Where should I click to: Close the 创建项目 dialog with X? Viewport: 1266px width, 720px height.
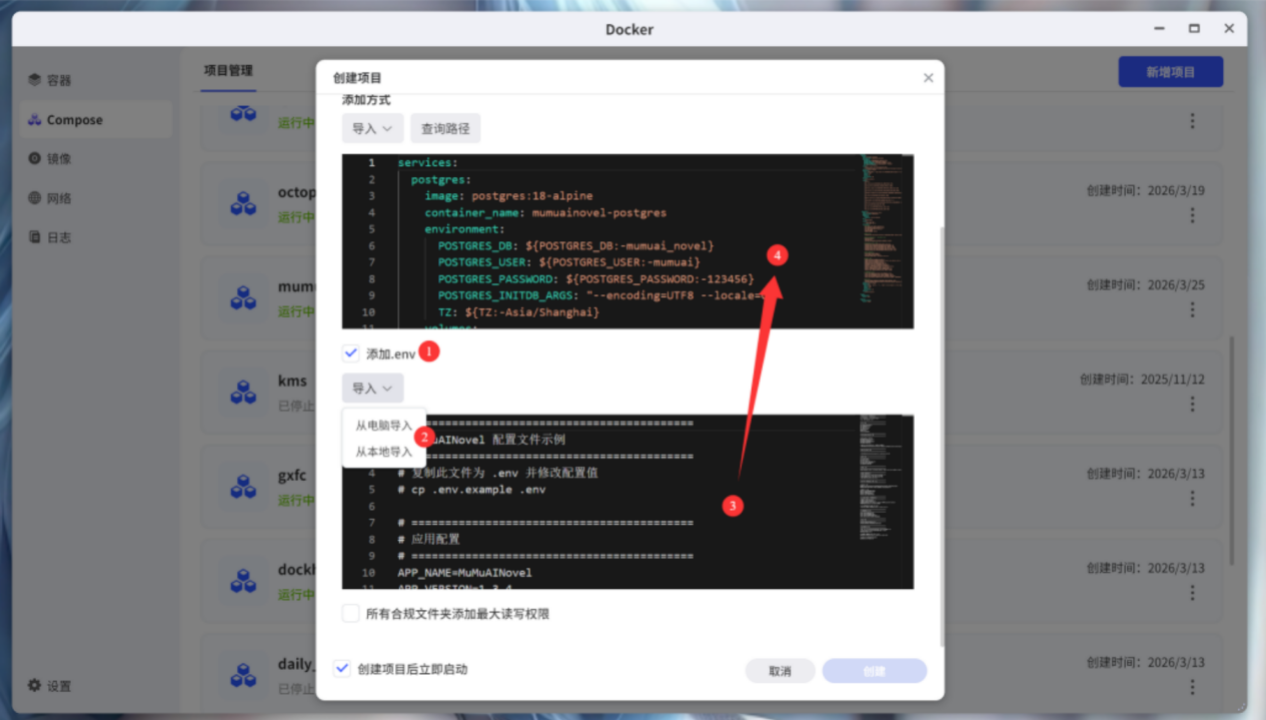click(928, 78)
